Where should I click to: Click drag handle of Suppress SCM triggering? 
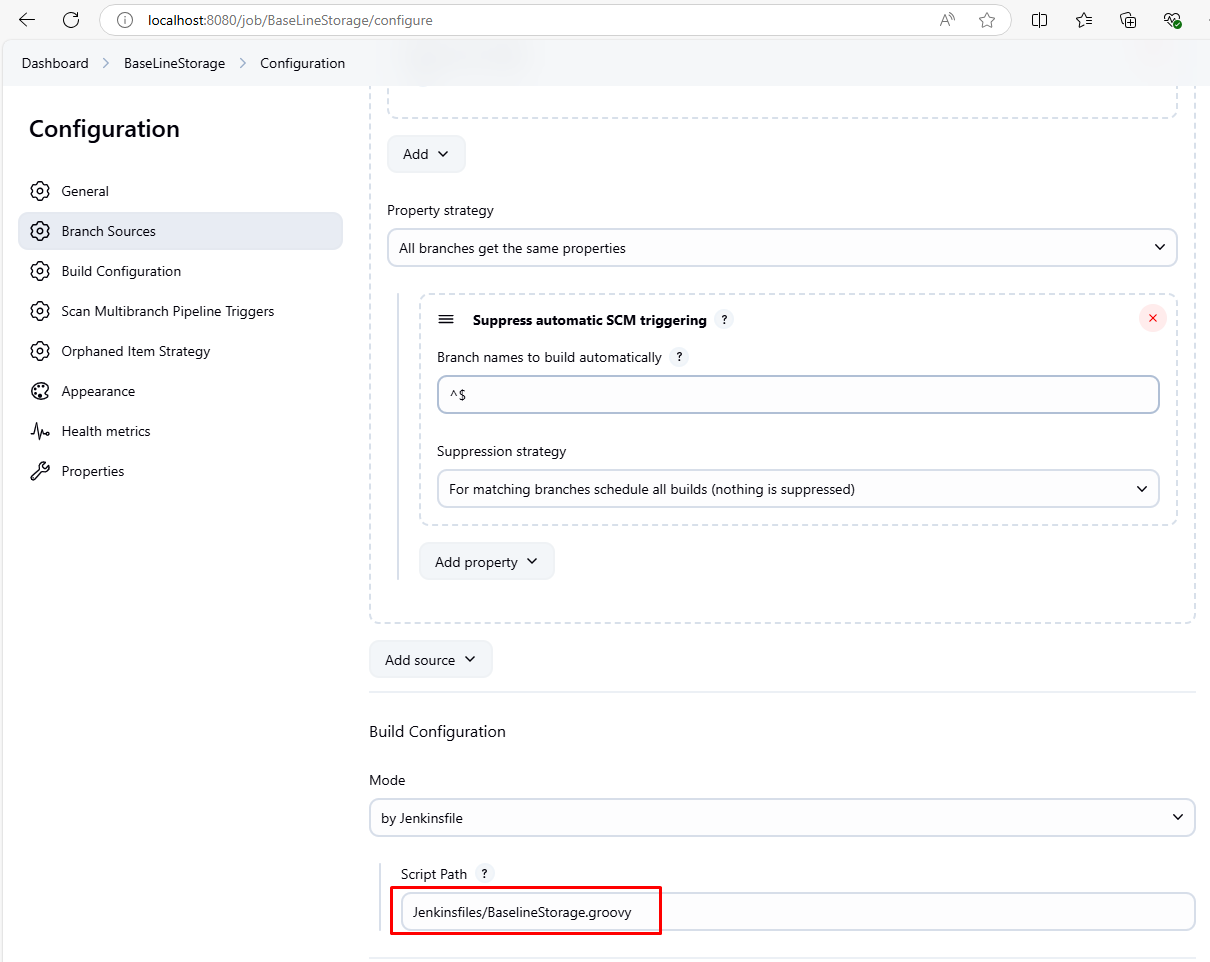[x=447, y=320]
